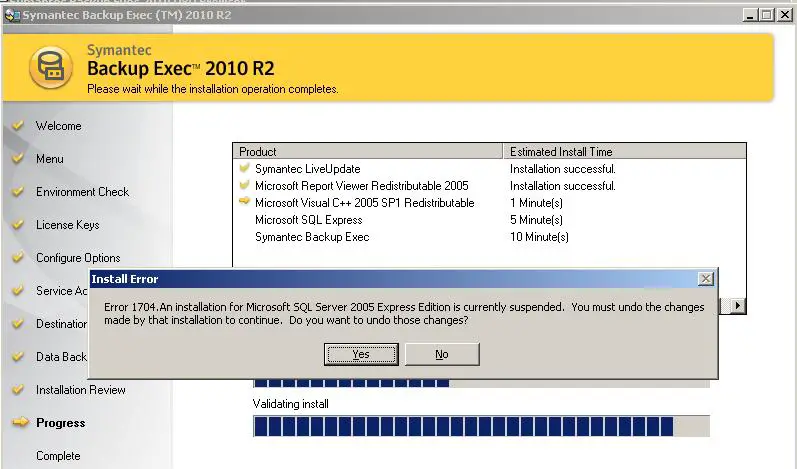Go to the Configure Options step
This screenshot has width=797, height=469.
click(x=78, y=258)
